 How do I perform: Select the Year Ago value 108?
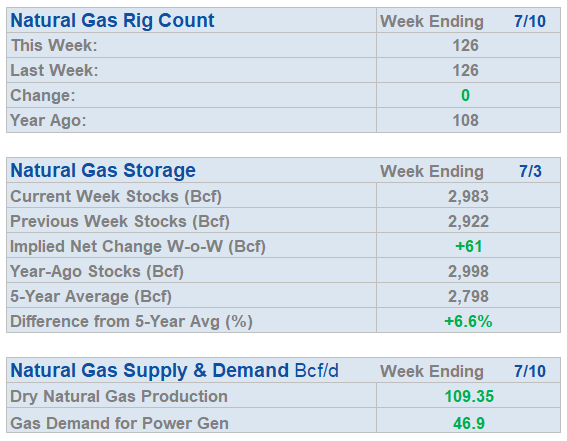point(465,120)
